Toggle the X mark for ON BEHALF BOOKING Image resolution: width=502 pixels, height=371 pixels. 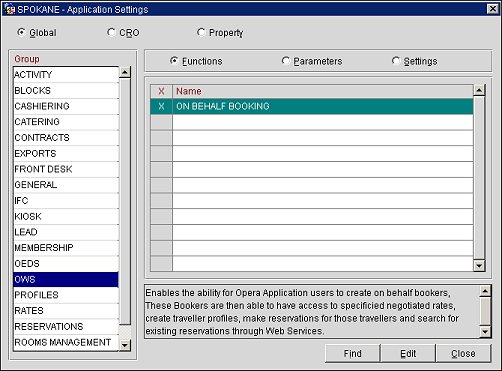tap(161, 106)
